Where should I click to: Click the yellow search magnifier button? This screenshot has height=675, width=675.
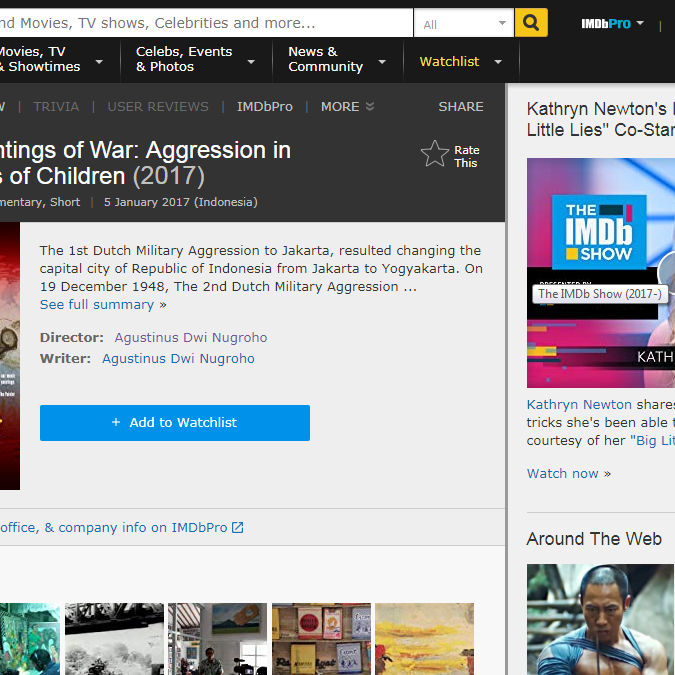tap(531, 23)
